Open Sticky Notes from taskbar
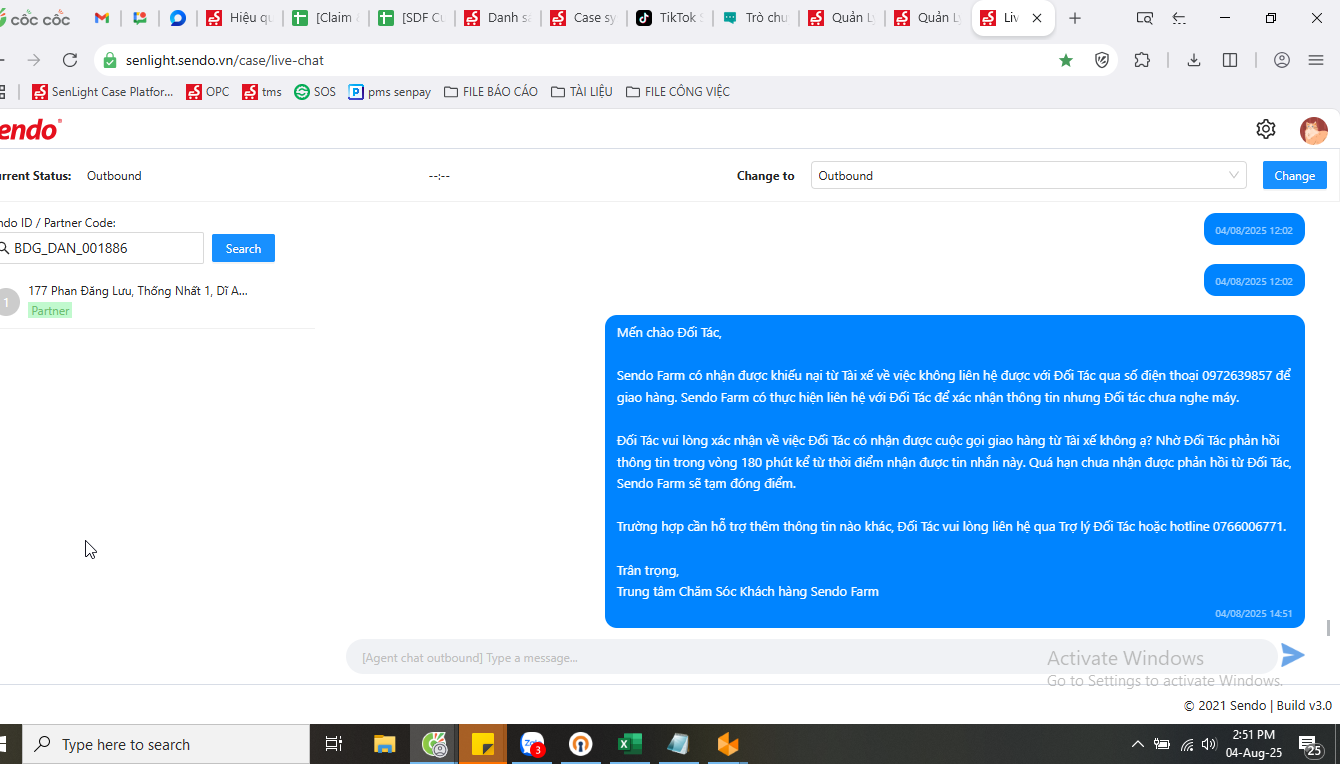1340x764 pixels. (483, 744)
